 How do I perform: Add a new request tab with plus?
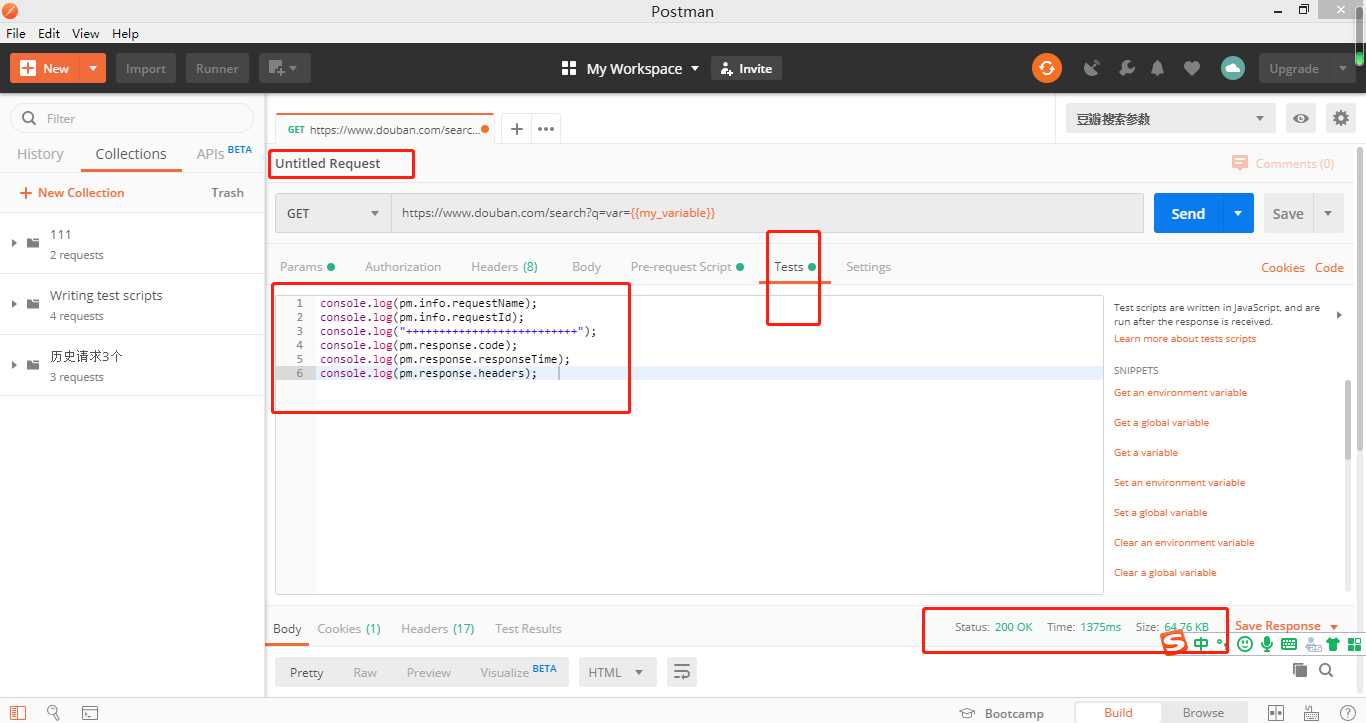pos(516,129)
